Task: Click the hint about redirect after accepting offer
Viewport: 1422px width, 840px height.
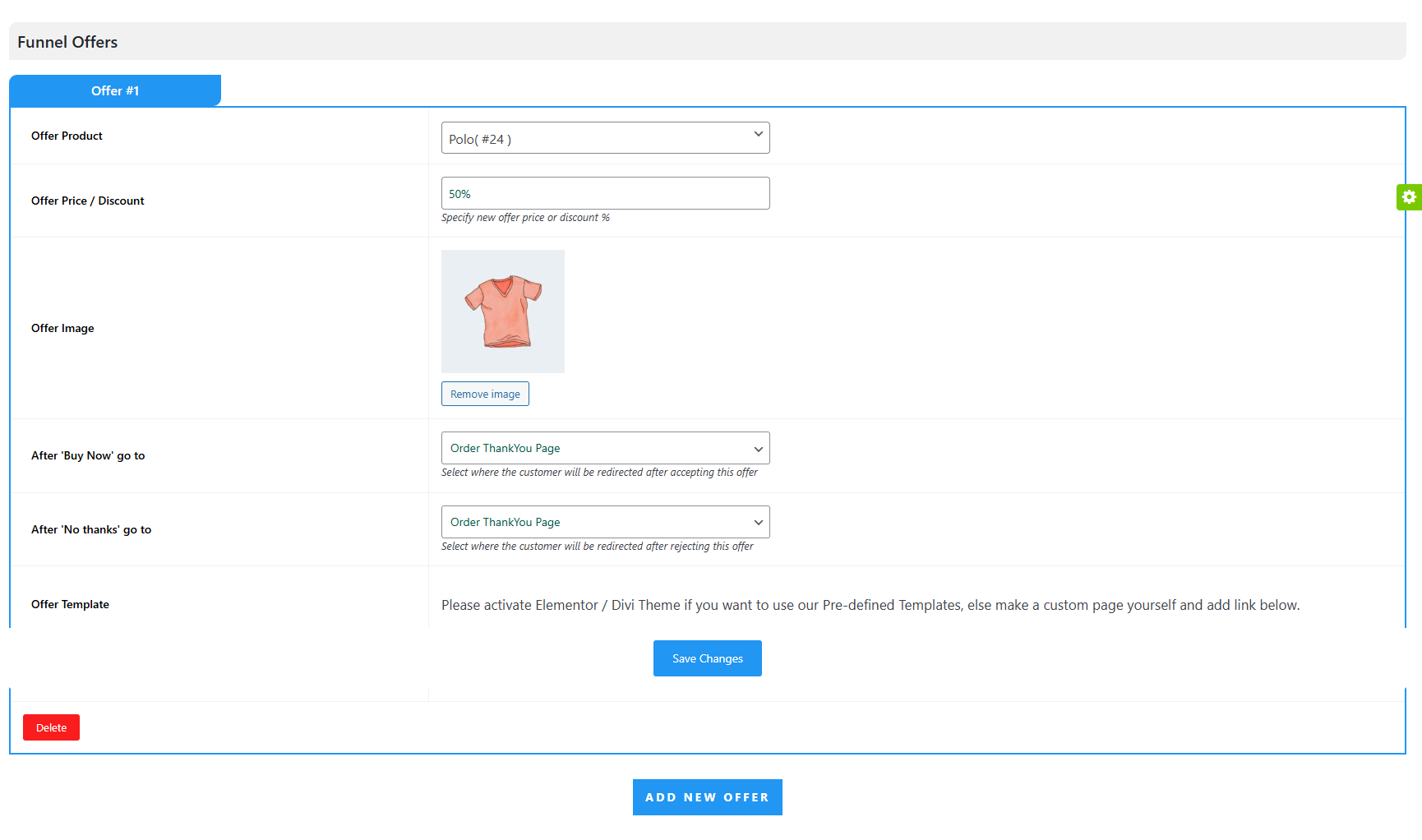Action: click(x=599, y=473)
